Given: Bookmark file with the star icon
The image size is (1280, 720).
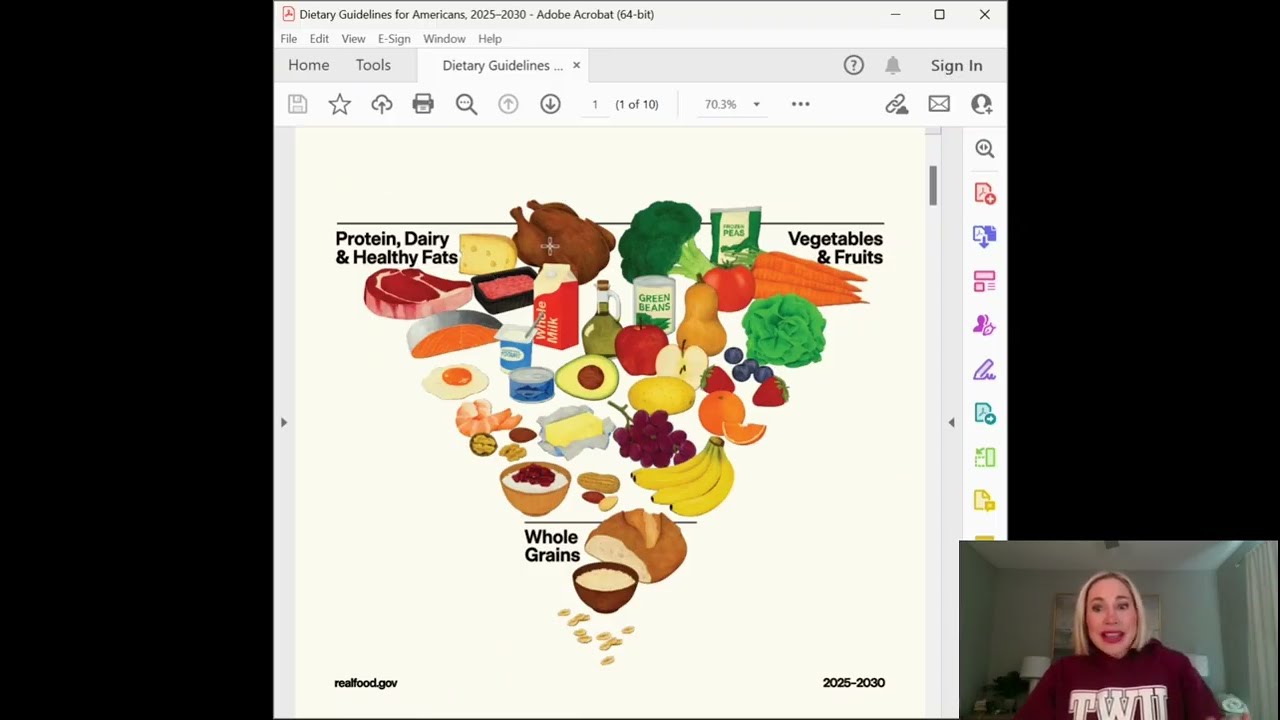Looking at the screenshot, I should coord(340,104).
